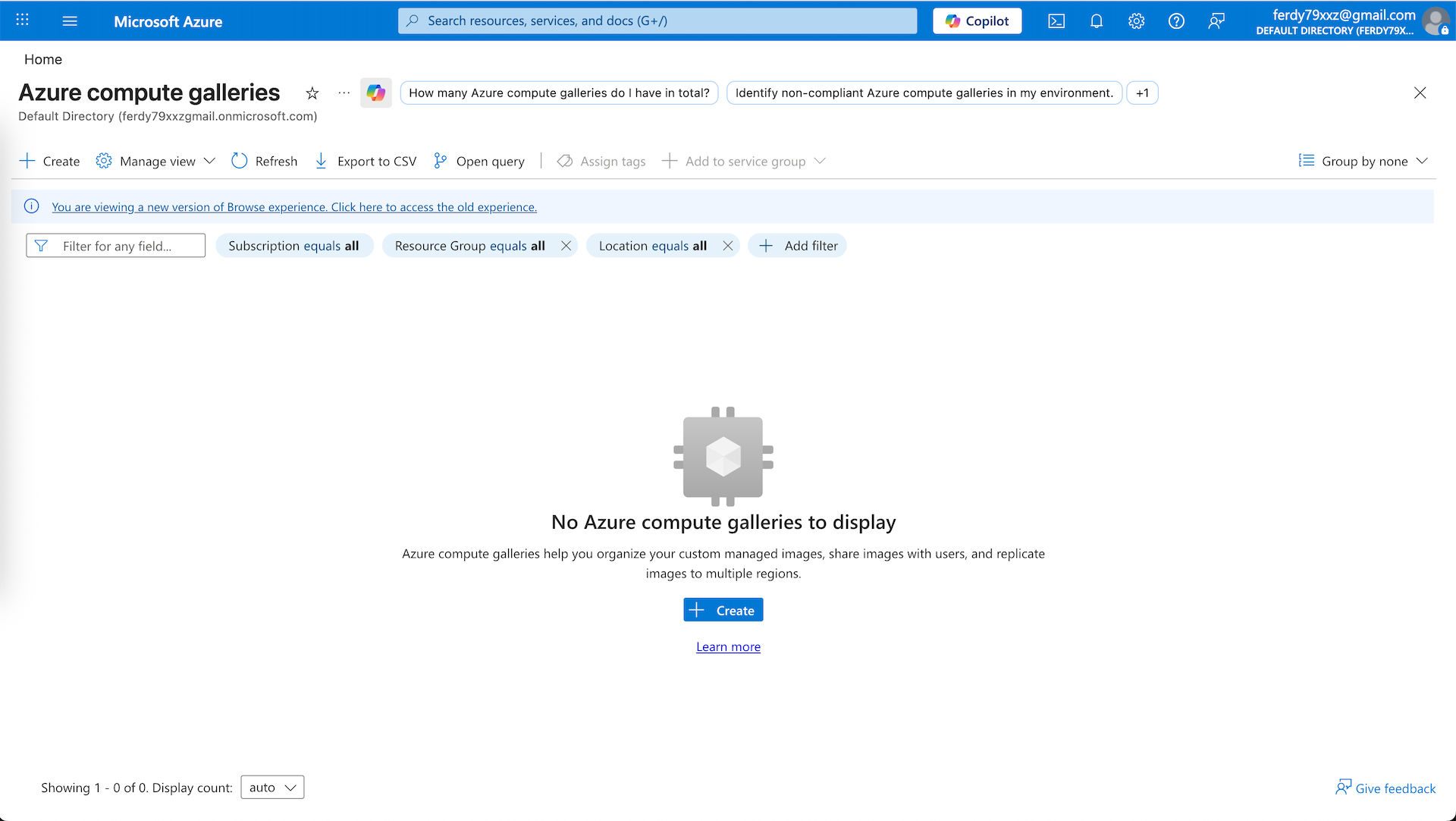Click the Filter for any field box

pos(116,246)
